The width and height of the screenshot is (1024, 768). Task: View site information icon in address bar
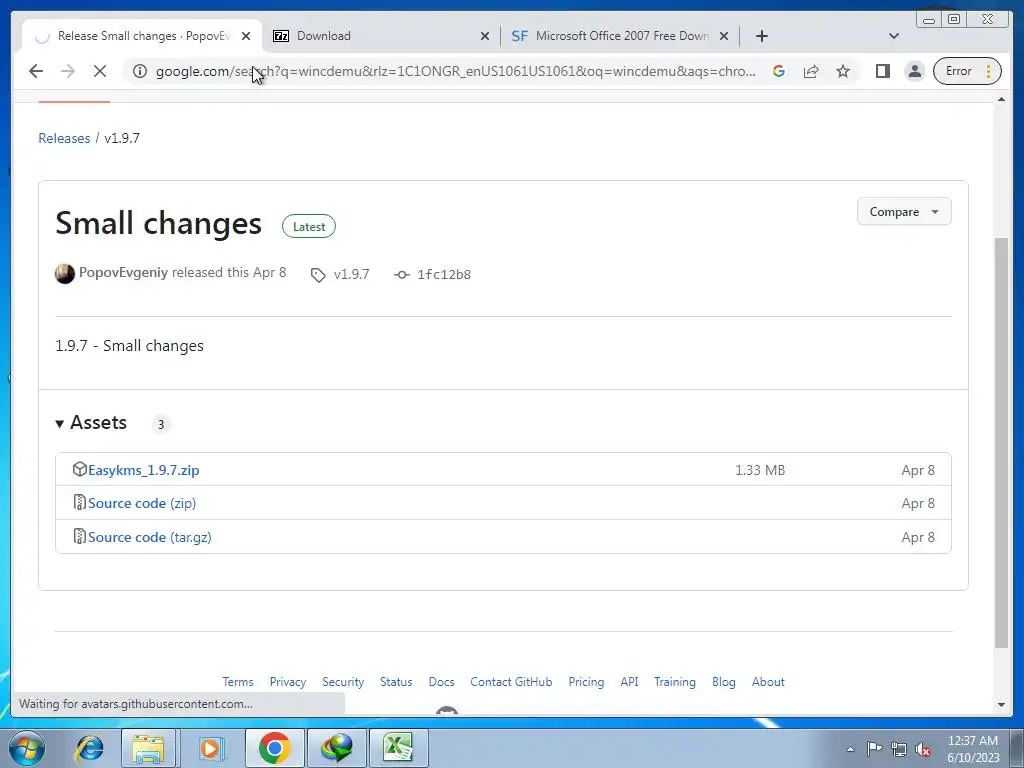140,71
